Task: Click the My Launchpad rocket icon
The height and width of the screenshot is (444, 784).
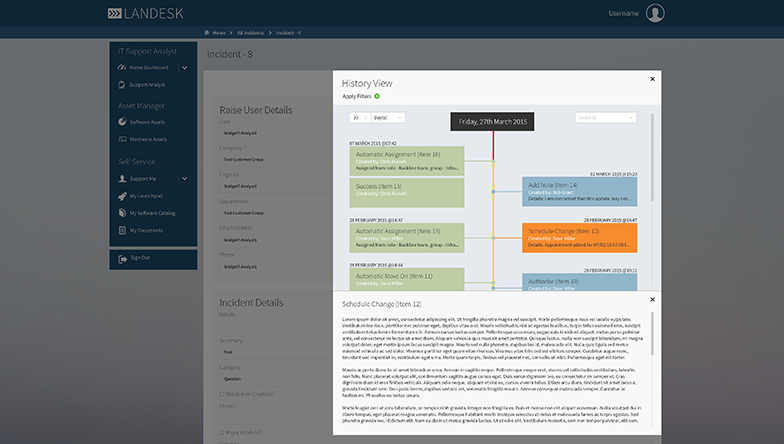Action: [120, 195]
